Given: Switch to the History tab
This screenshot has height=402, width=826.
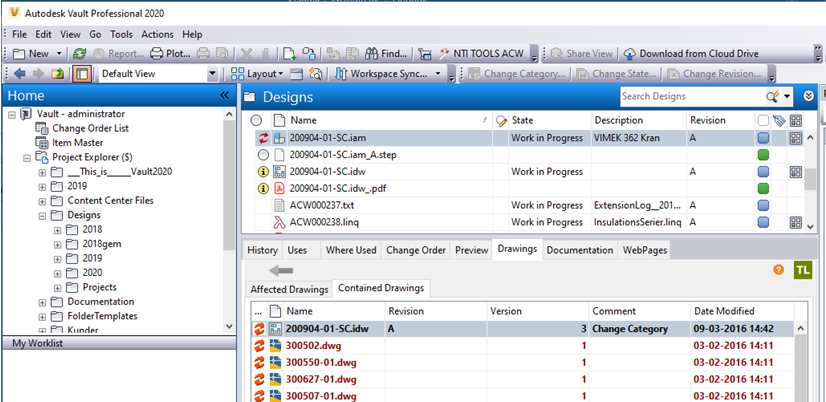Looking at the screenshot, I should (x=262, y=250).
